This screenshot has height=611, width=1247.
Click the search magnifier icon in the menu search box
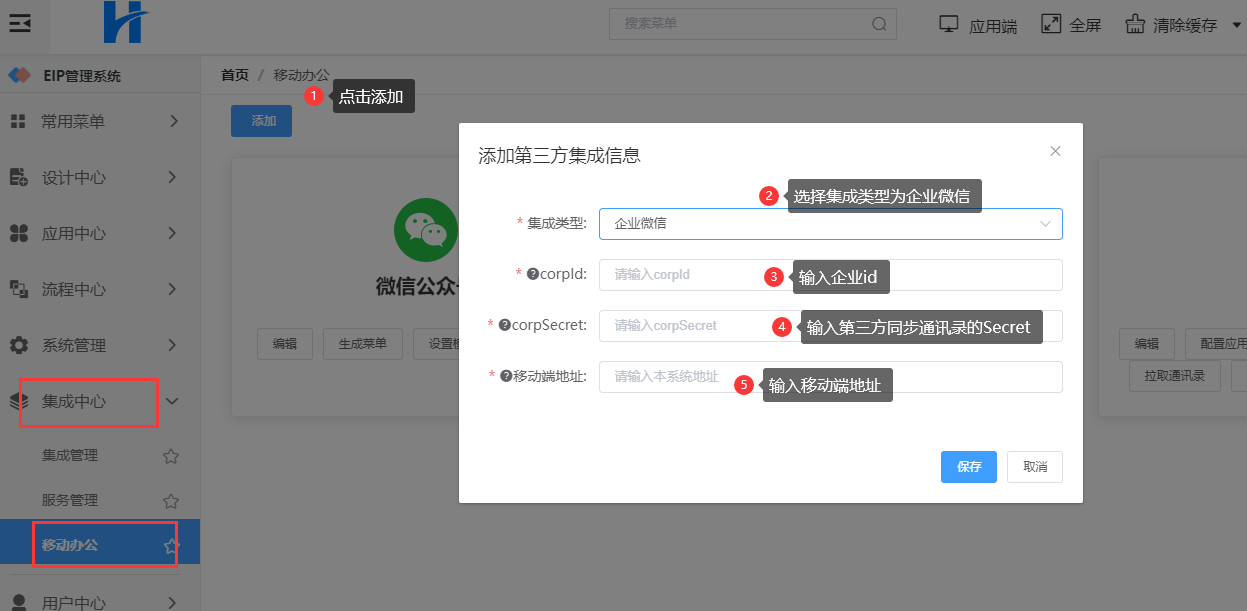coord(879,24)
